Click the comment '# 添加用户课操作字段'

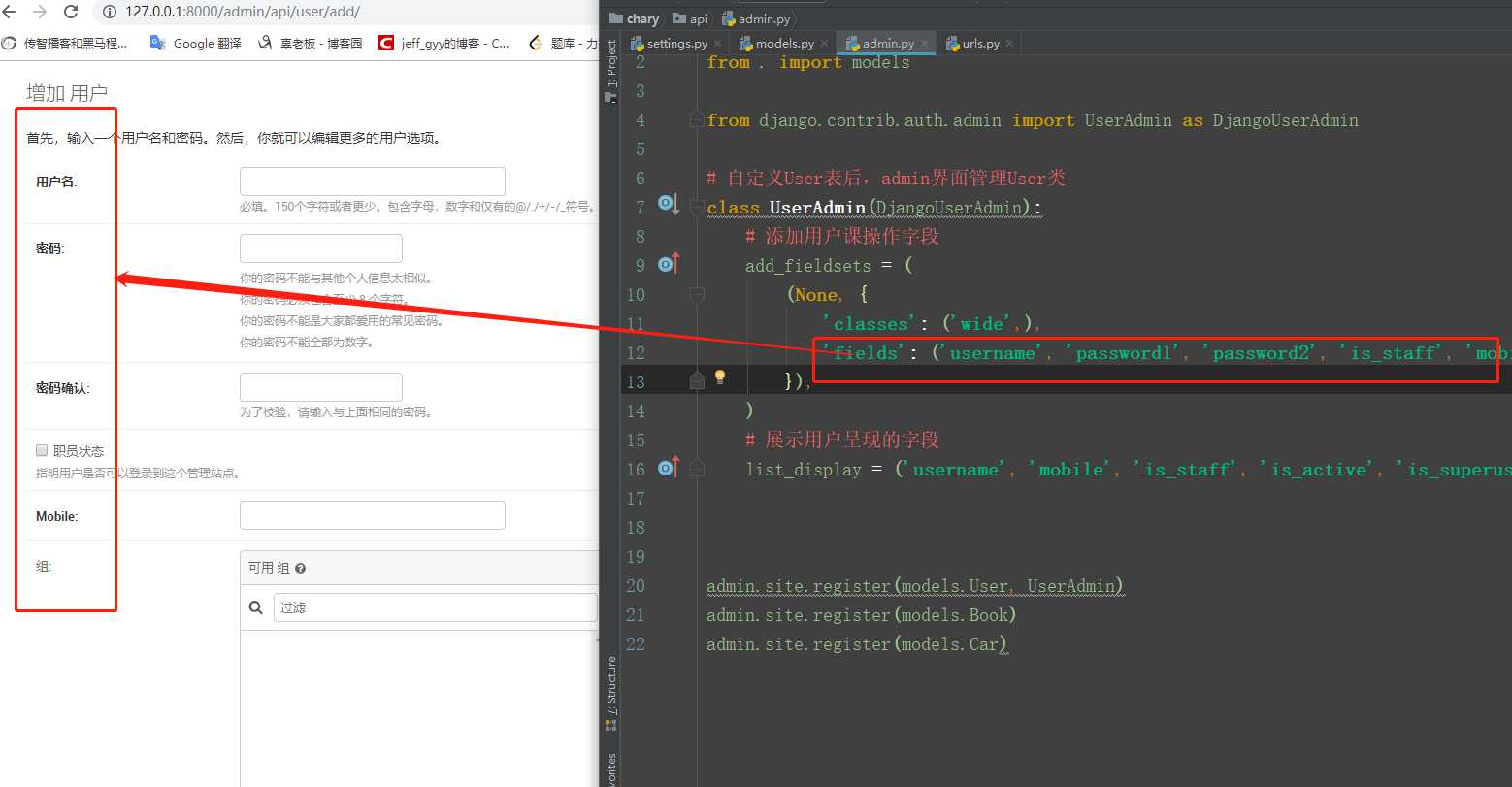coord(842,237)
